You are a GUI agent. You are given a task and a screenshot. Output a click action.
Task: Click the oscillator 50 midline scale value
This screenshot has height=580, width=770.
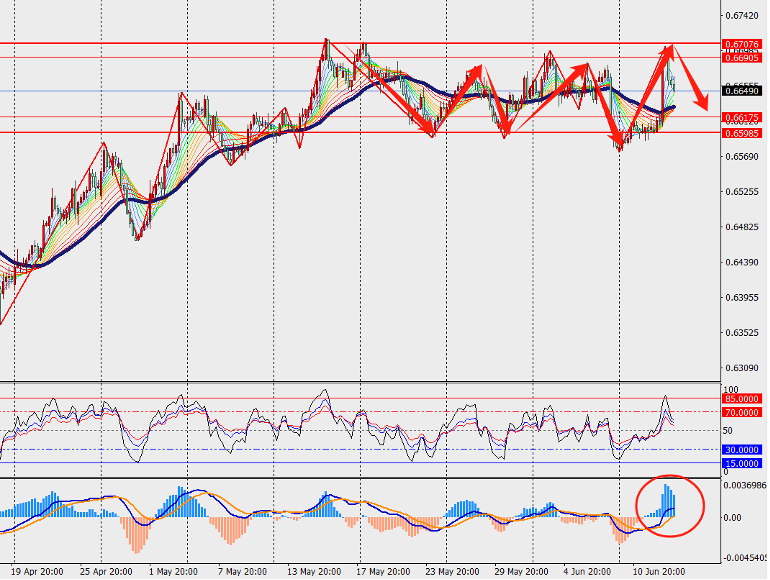[x=728, y=431]
